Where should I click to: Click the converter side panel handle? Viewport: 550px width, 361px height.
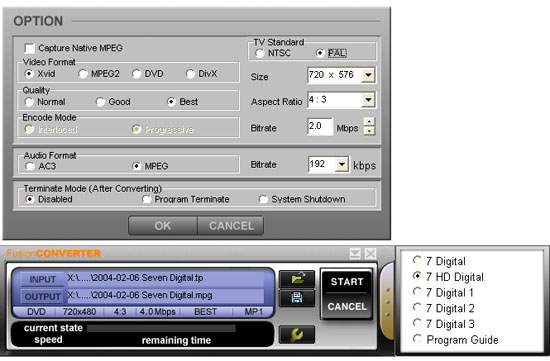388,302
